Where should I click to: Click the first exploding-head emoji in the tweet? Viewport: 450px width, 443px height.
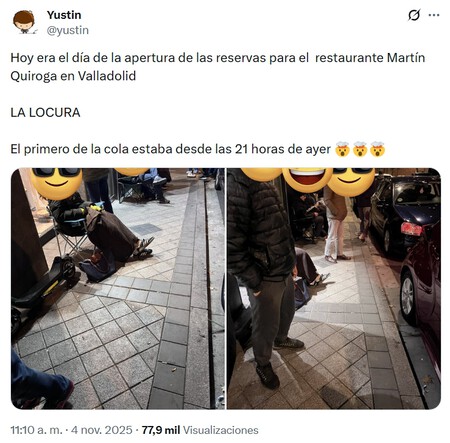342,149
